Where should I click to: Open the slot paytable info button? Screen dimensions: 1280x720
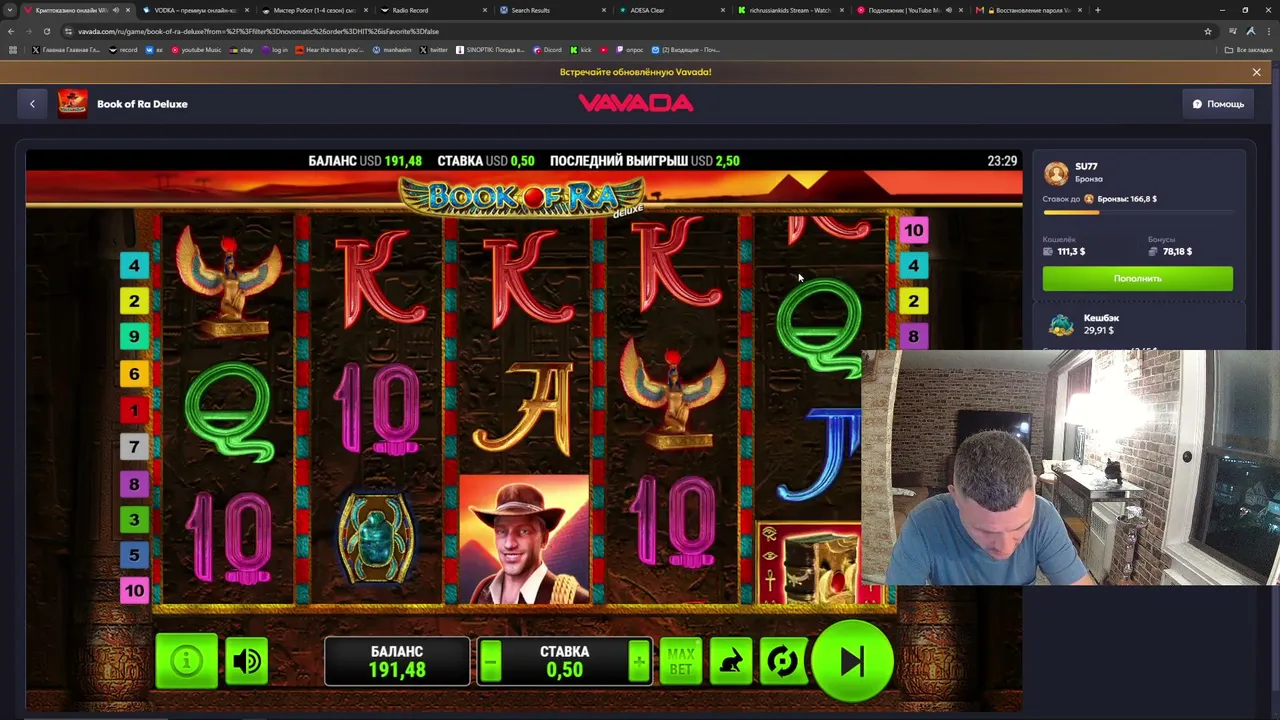click(x=186, y=661)
